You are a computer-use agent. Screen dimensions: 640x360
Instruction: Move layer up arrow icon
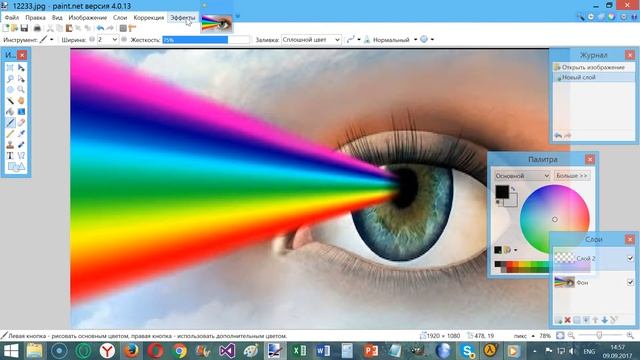click(x=596, y=320)
